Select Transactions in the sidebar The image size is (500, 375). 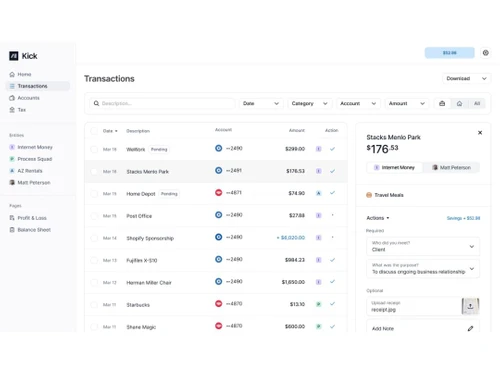(x=38, y=86)
